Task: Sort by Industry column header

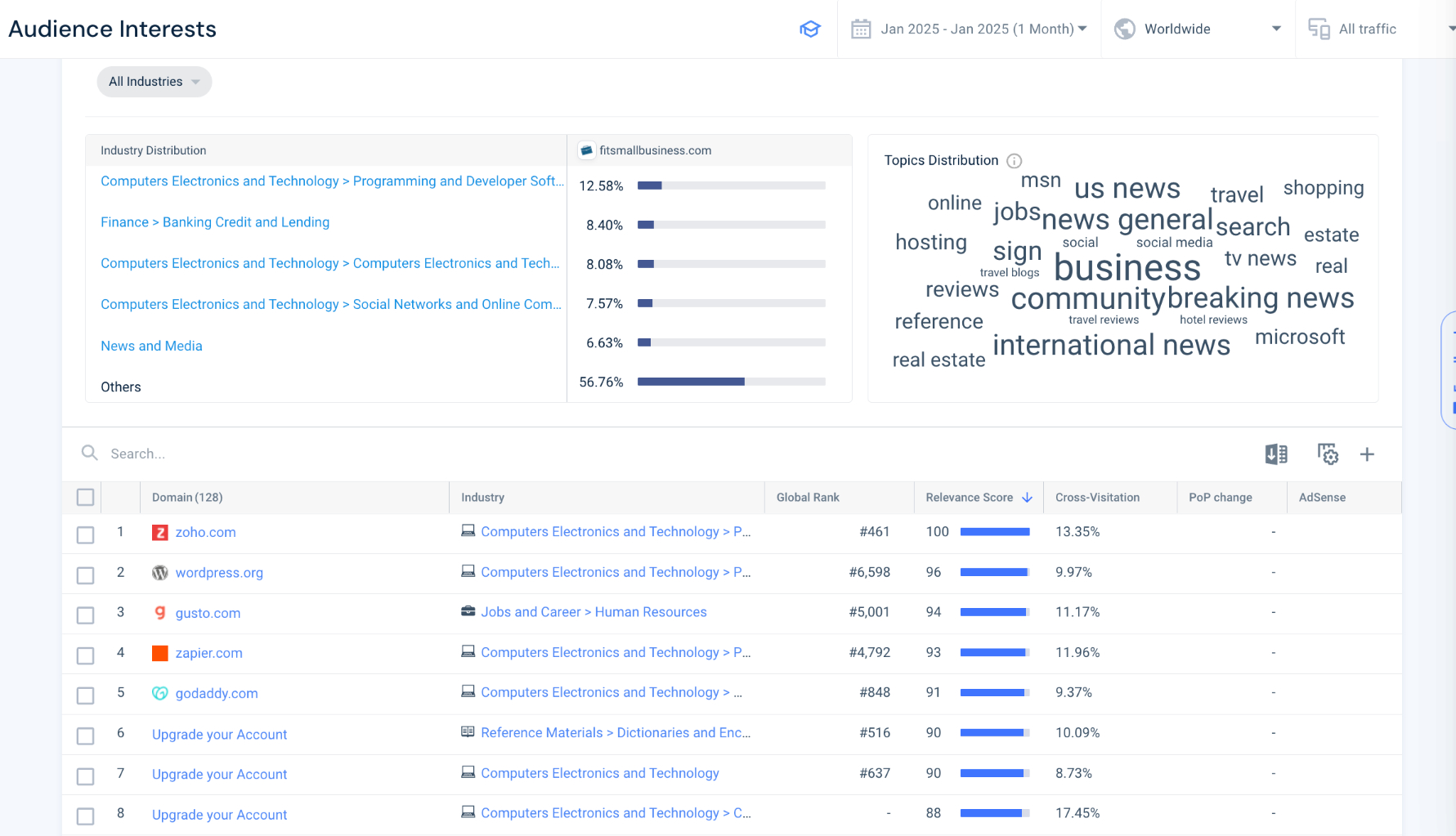Action: [x=482, y=498]
